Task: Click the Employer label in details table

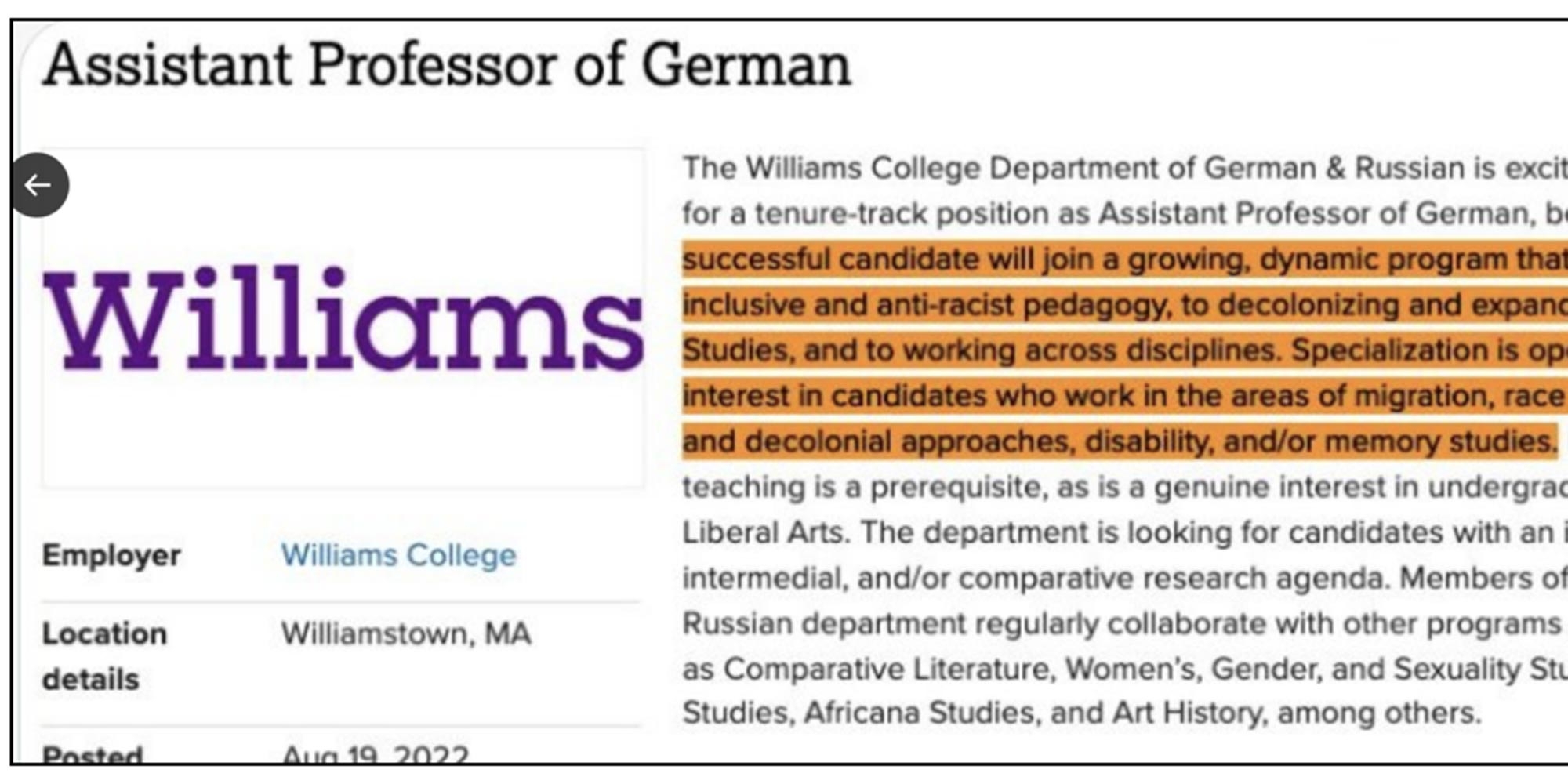Action: point(111,555)
